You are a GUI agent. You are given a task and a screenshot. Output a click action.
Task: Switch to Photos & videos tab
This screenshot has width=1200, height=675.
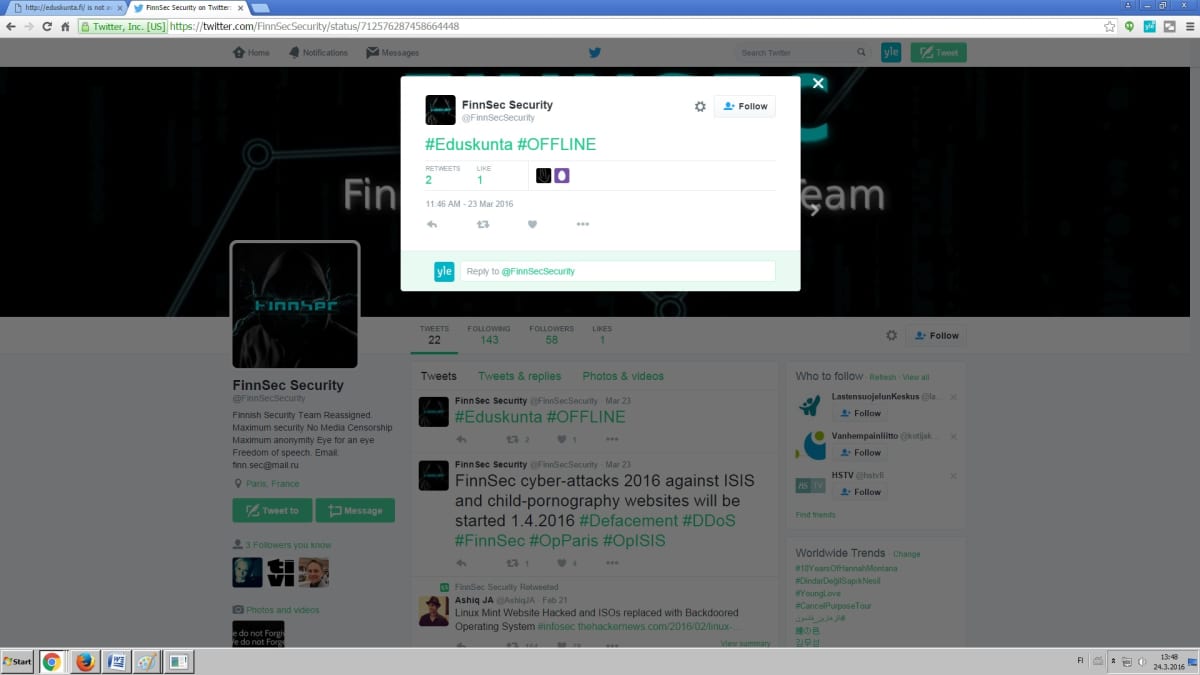[x=623, y=376]
